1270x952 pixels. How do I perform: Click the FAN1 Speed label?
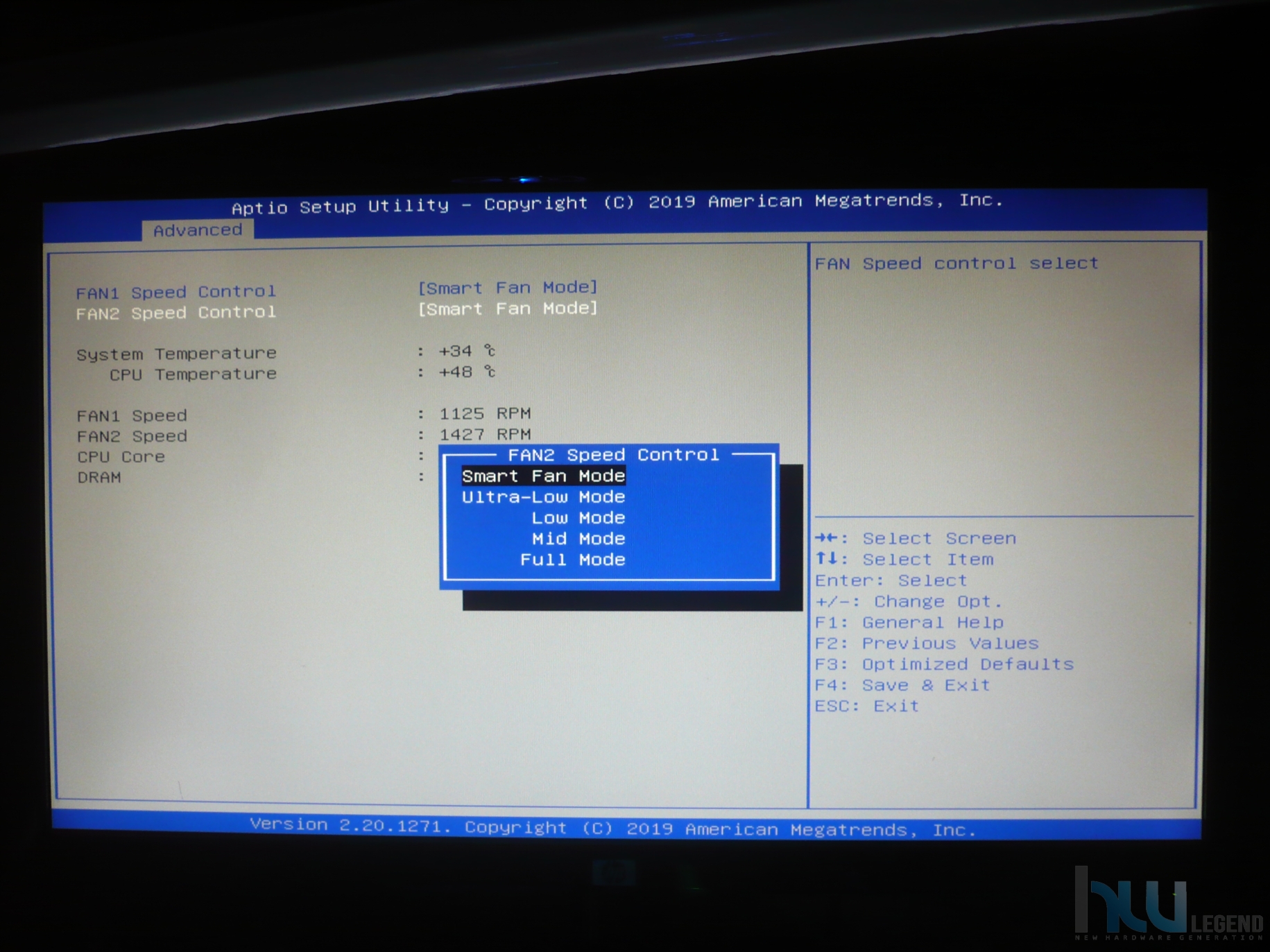pos(132,415)
